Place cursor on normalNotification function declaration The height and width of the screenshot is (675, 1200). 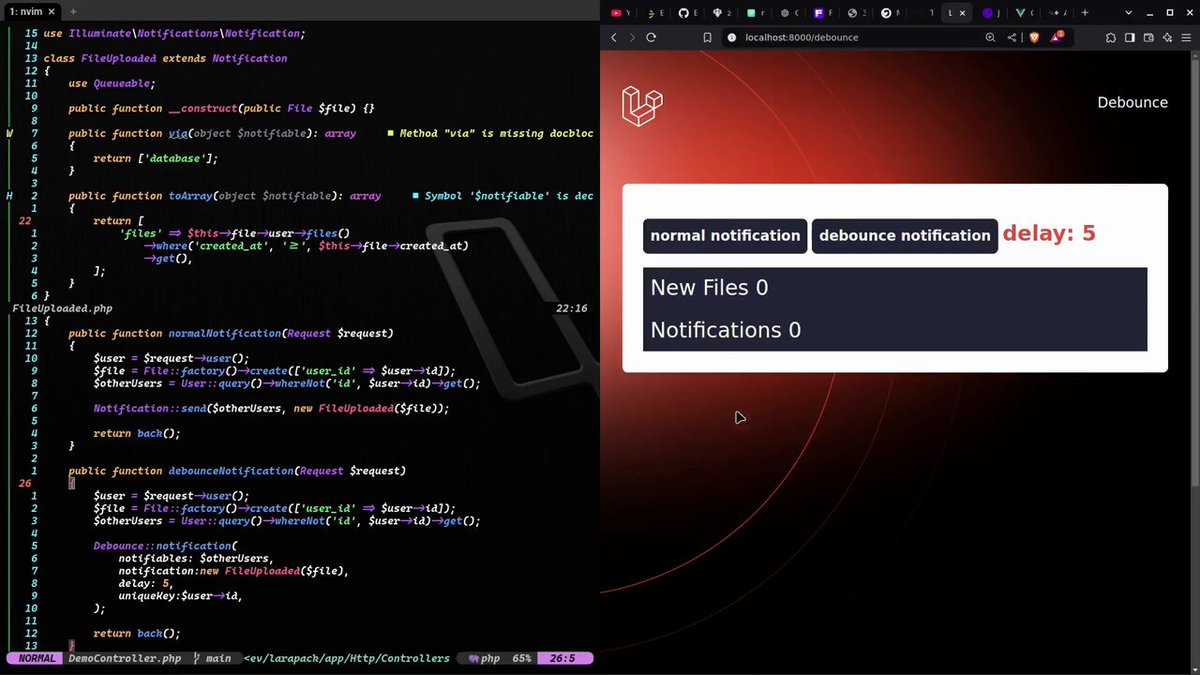click(230, 334)
